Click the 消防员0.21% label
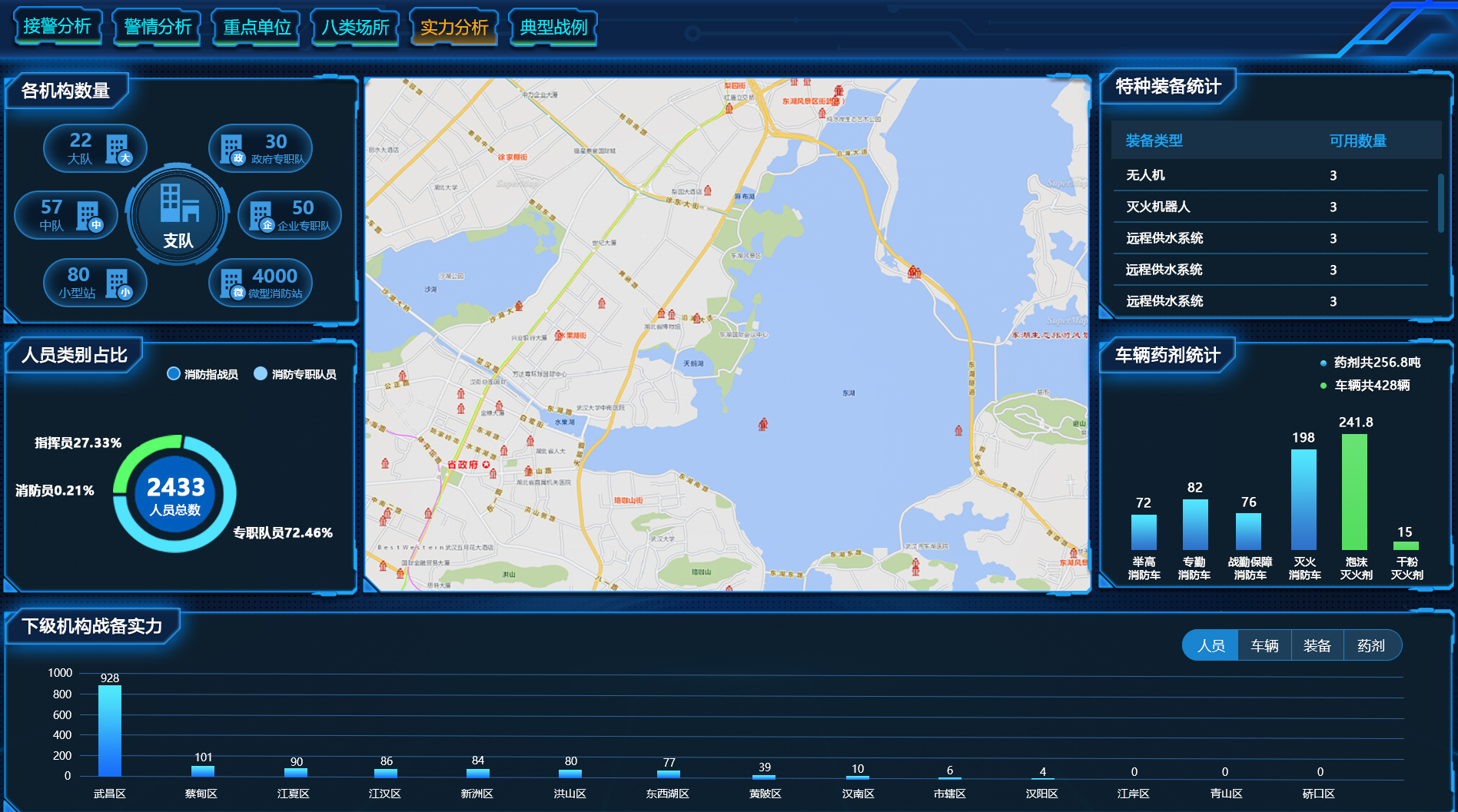The height and width of the screenshot is (812, 1458). (x=55, y=490)
